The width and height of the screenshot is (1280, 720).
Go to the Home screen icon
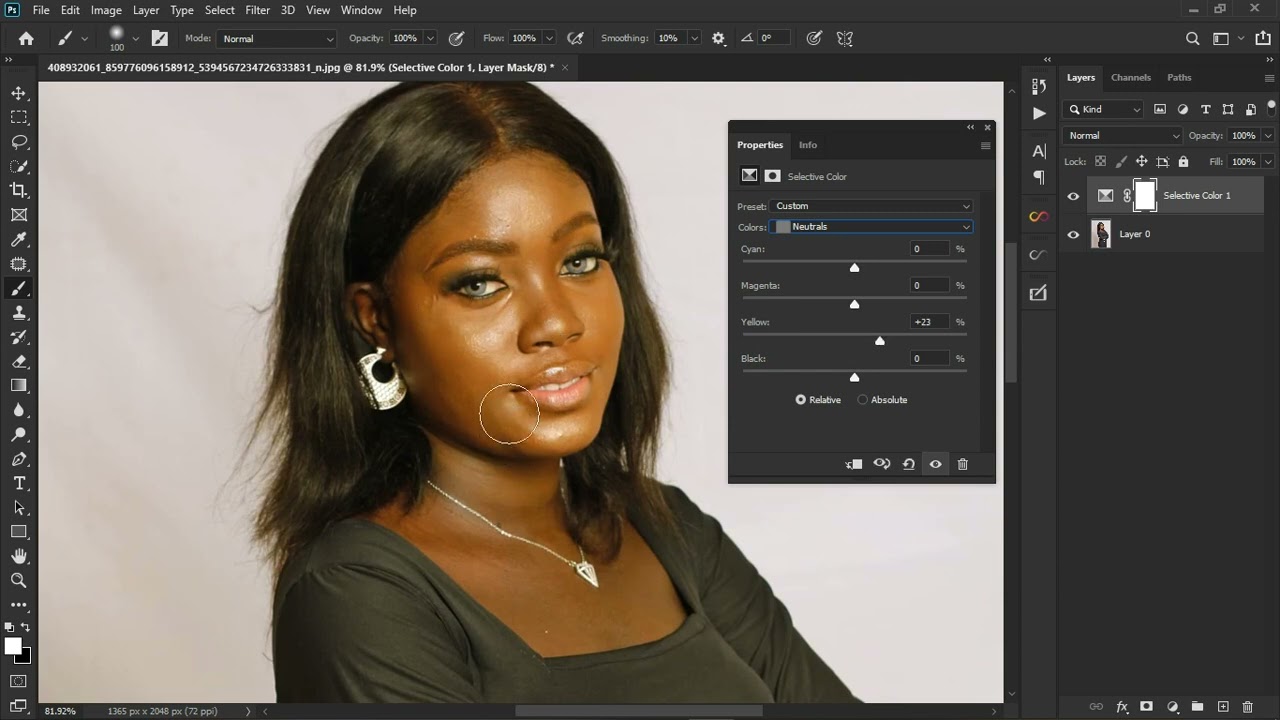click(x=26, y=38)
